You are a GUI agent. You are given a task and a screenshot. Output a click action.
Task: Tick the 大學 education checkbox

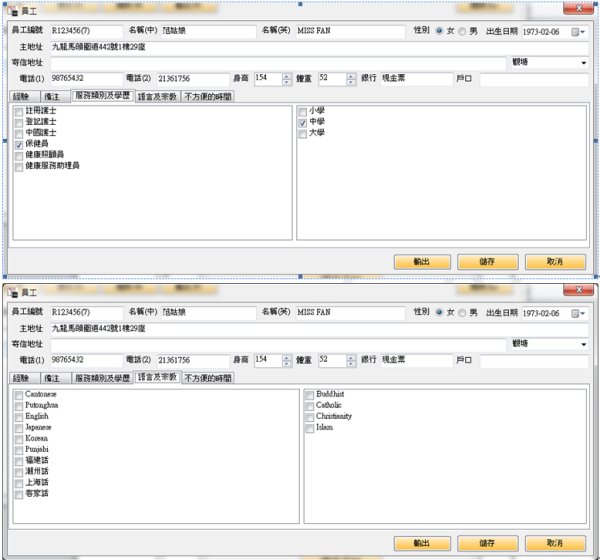(302, 134)
